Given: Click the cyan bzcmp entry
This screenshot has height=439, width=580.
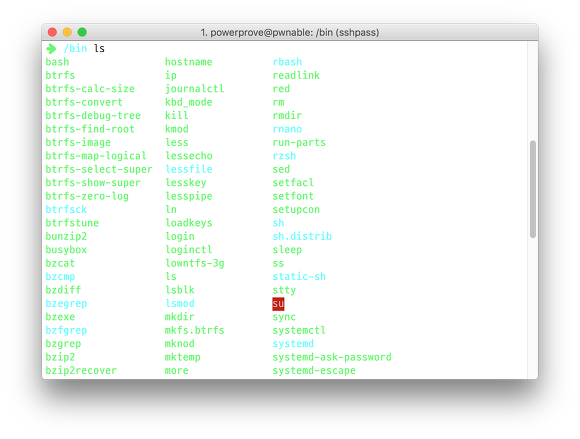Looking at the screenshot, I should [x=60, y=277].
